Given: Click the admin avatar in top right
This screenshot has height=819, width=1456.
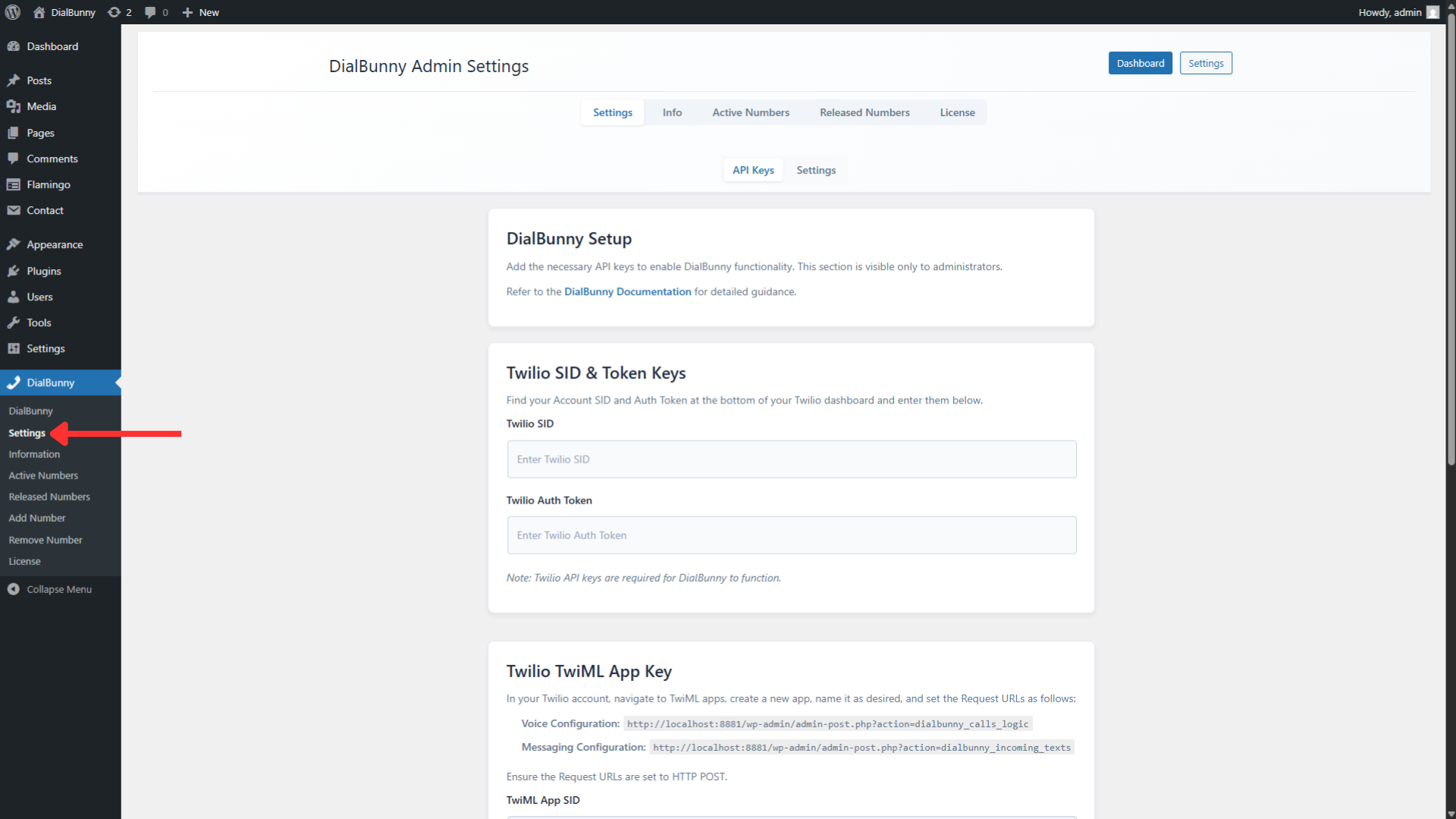Looking at the screenshot, I should [1432, 12].
